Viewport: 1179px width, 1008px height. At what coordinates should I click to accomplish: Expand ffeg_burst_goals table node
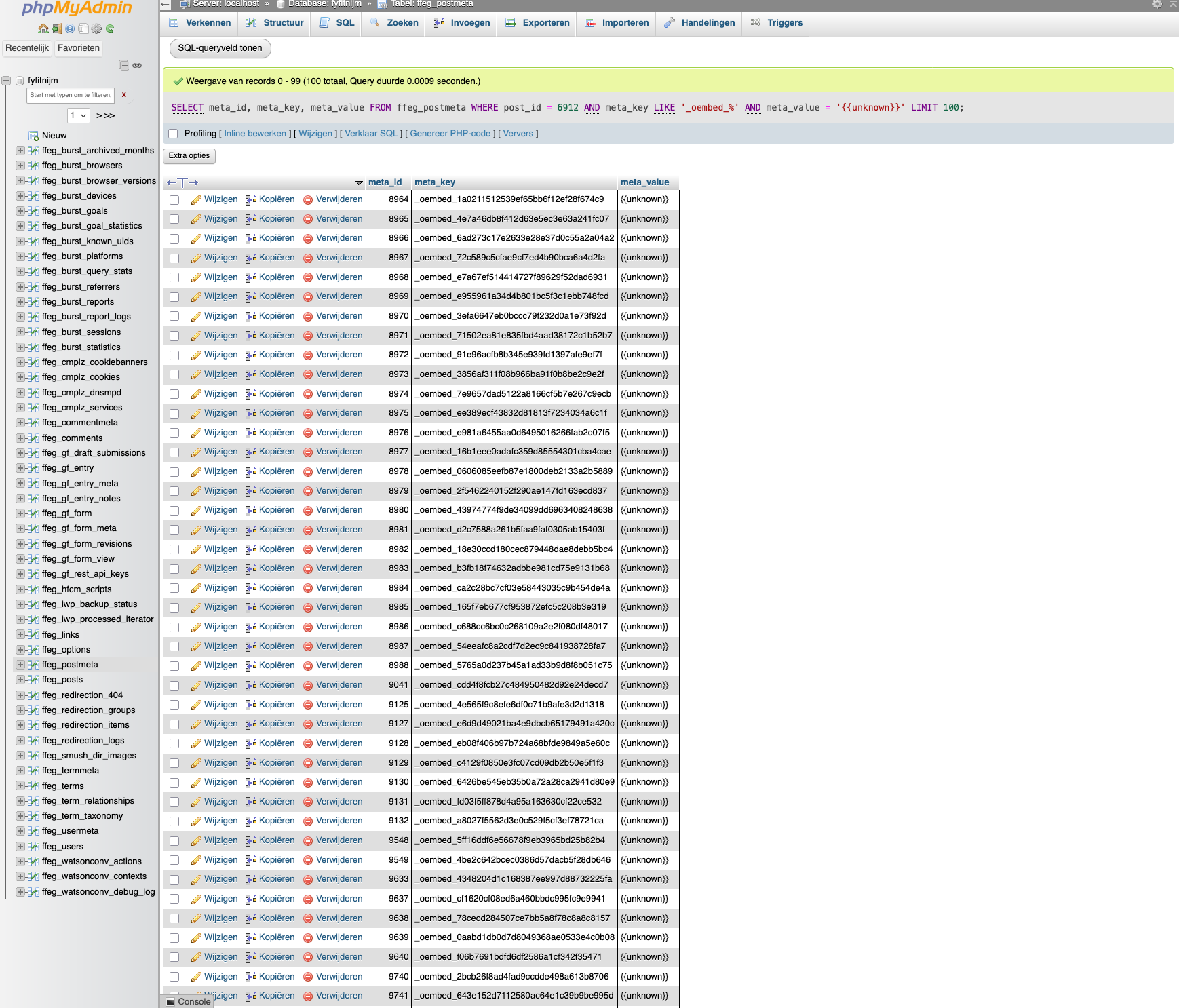[20, 211]
